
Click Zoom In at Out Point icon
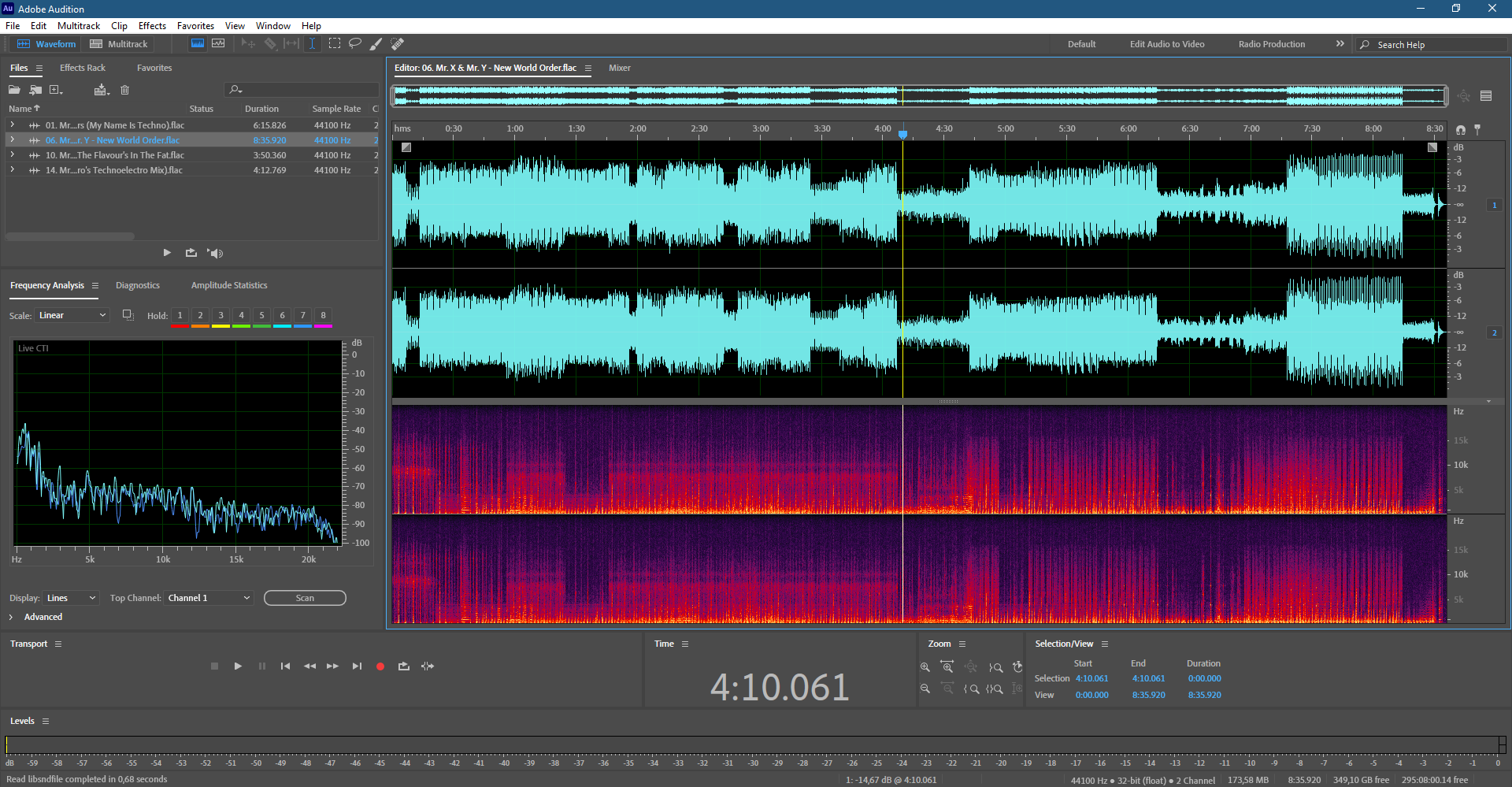pos(995,667)
